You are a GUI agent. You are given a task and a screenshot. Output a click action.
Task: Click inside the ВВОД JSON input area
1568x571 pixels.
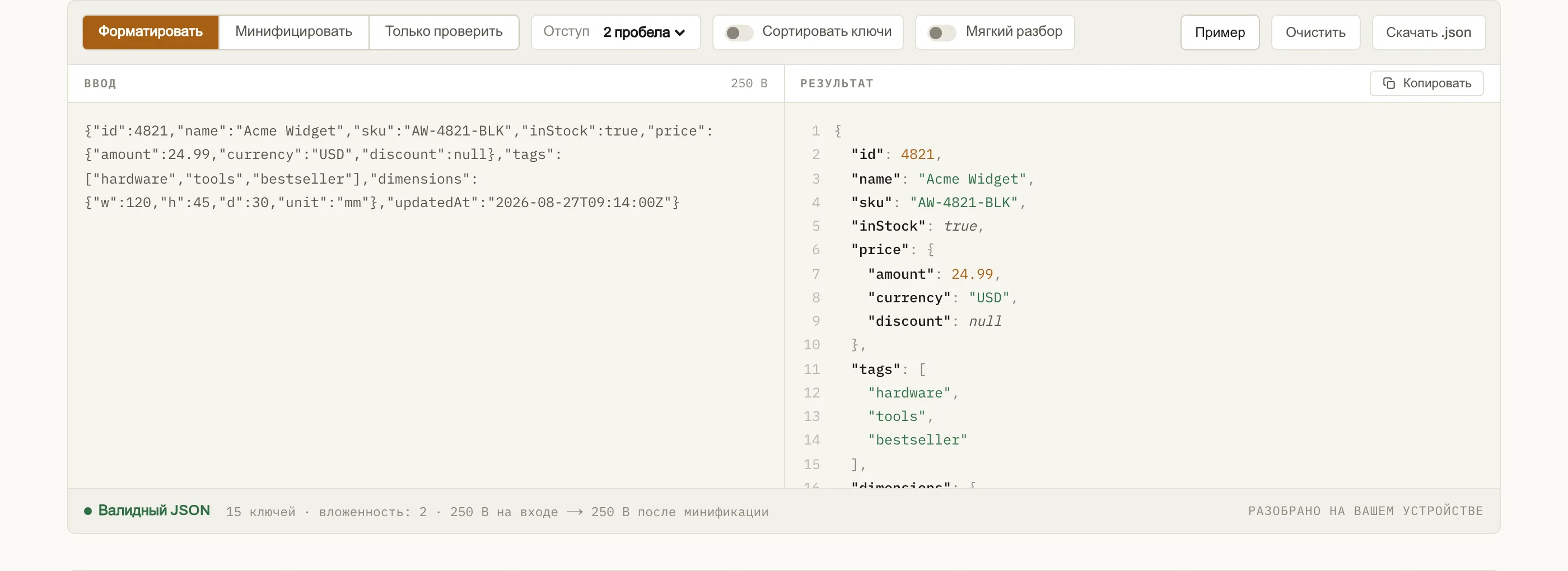pyautogui.click(x=426, y=295)
